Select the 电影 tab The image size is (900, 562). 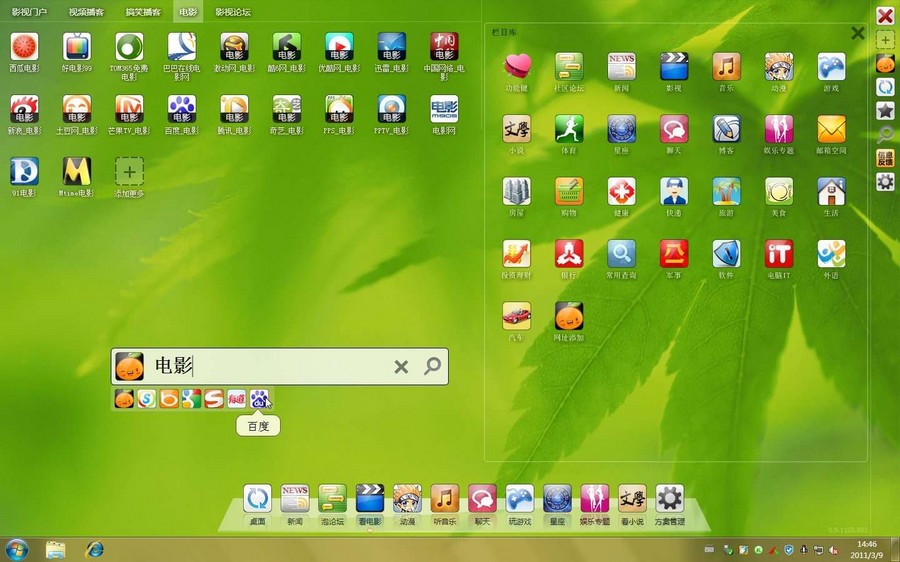pos(188,11)
